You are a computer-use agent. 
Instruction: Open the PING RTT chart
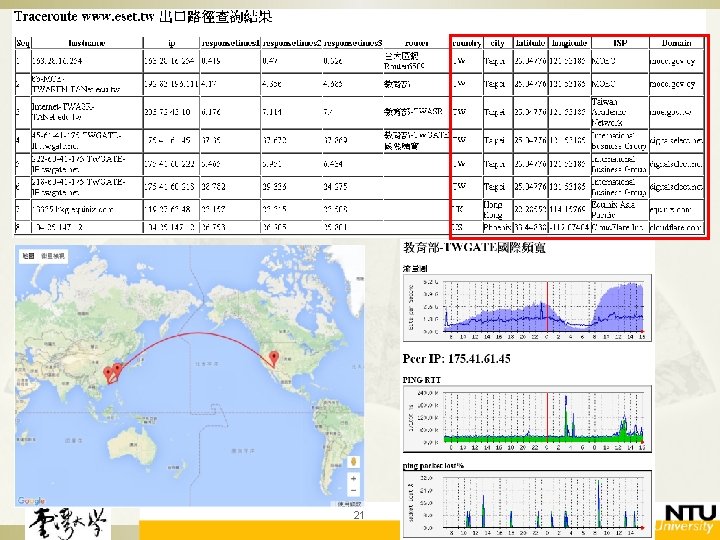[527, 419]
